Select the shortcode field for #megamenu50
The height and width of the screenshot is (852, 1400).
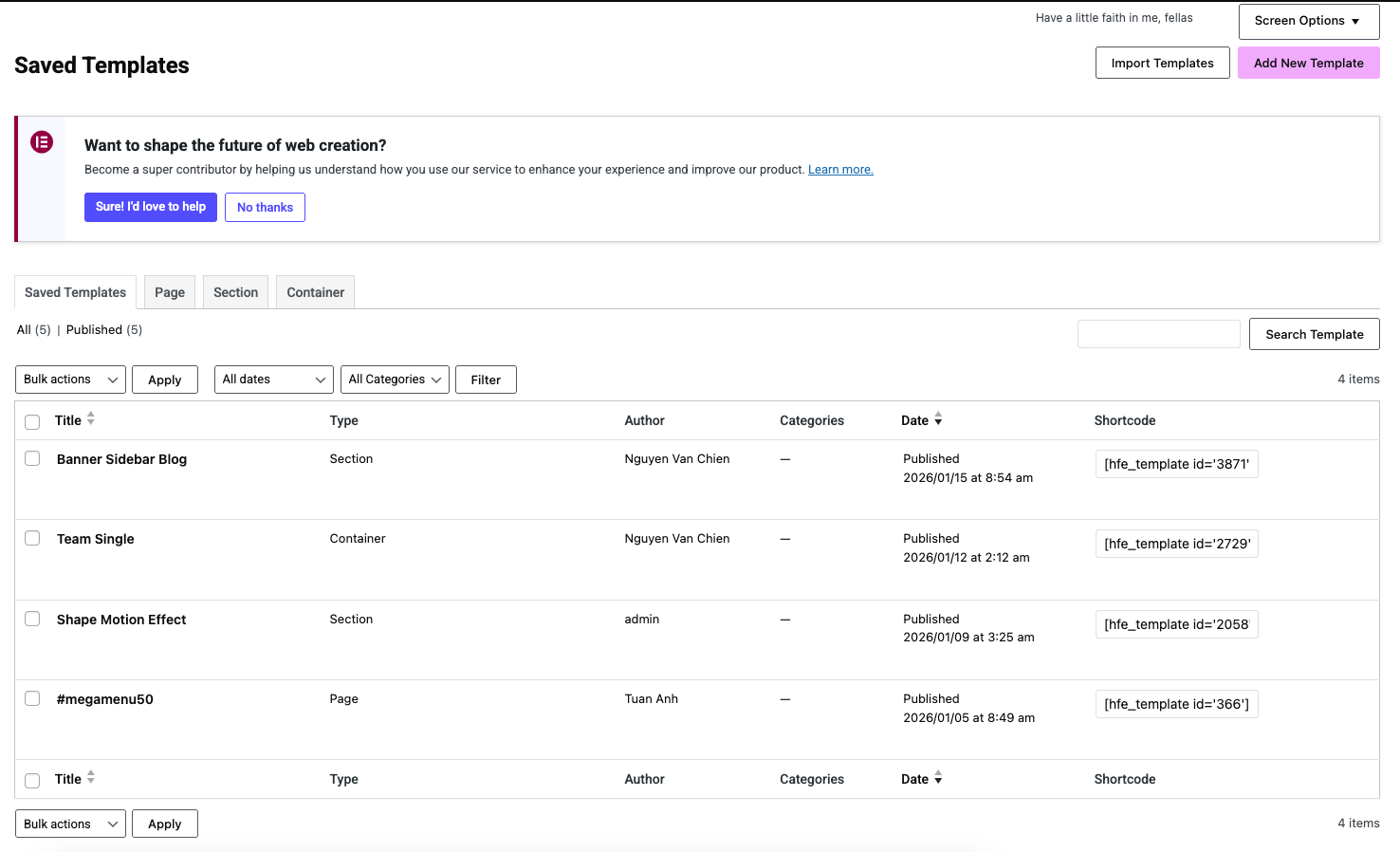pos(1176,704)
